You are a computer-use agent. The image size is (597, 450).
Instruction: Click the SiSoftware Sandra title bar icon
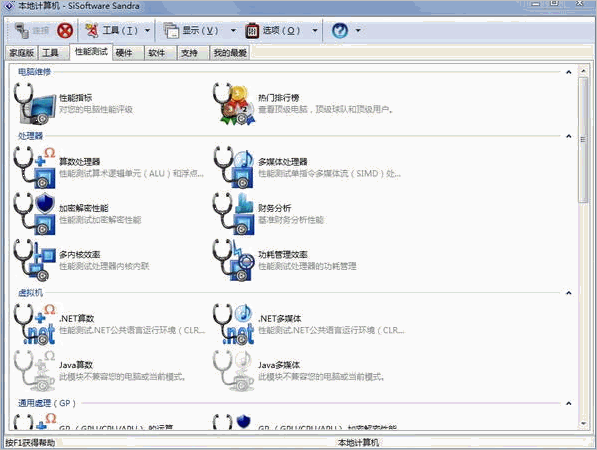coord(9,6)
